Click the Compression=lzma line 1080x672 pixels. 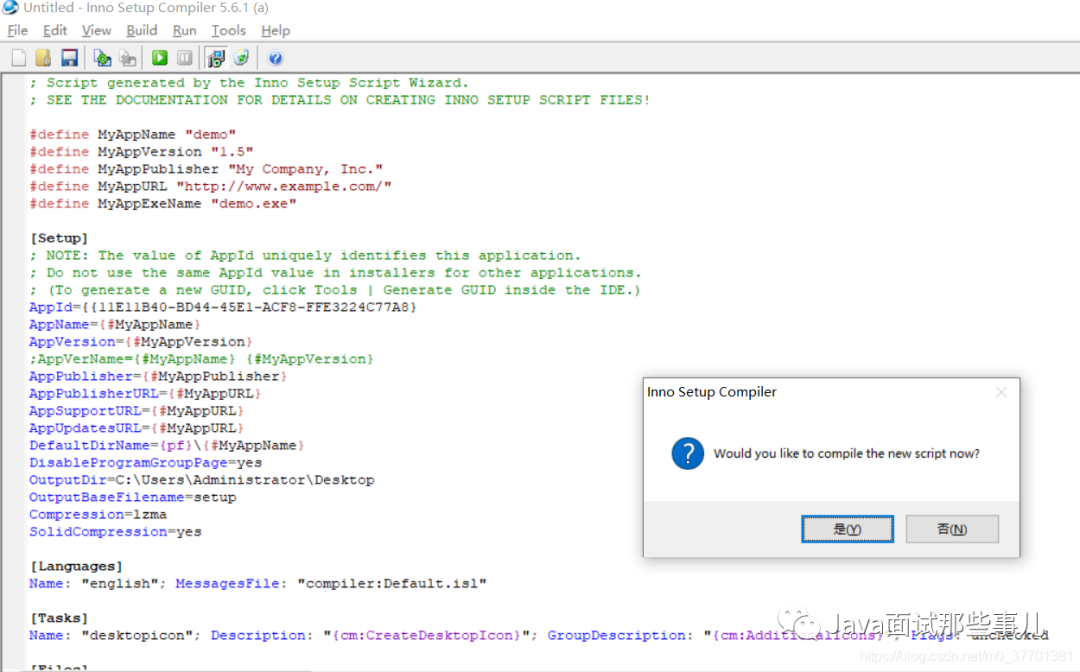tap(98, 514)
